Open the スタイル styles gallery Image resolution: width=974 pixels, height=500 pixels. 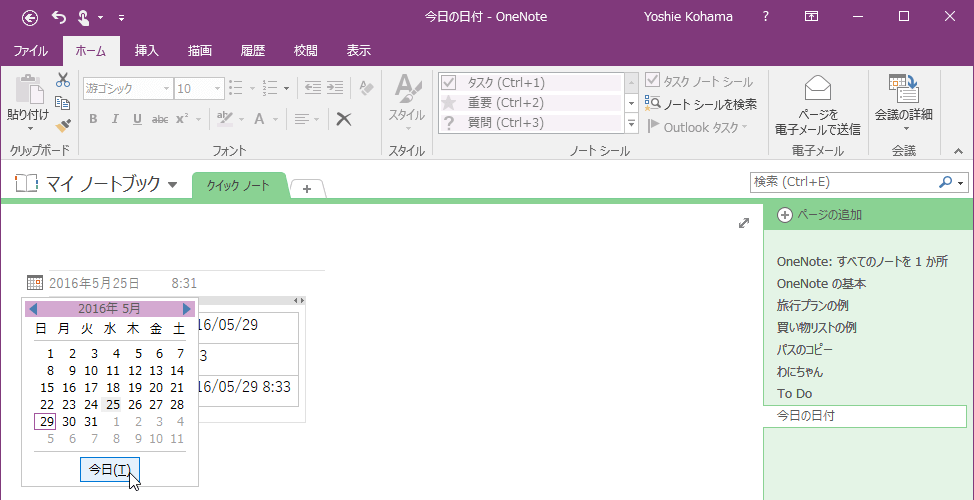[x=407, y=102]
